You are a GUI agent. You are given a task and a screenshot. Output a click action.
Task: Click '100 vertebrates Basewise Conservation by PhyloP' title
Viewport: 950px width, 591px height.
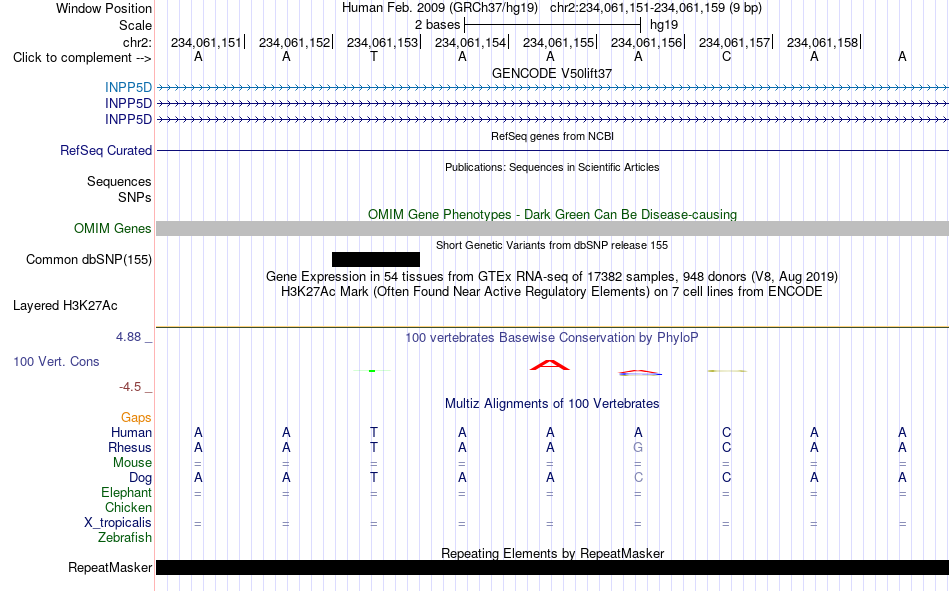point(552,338)
